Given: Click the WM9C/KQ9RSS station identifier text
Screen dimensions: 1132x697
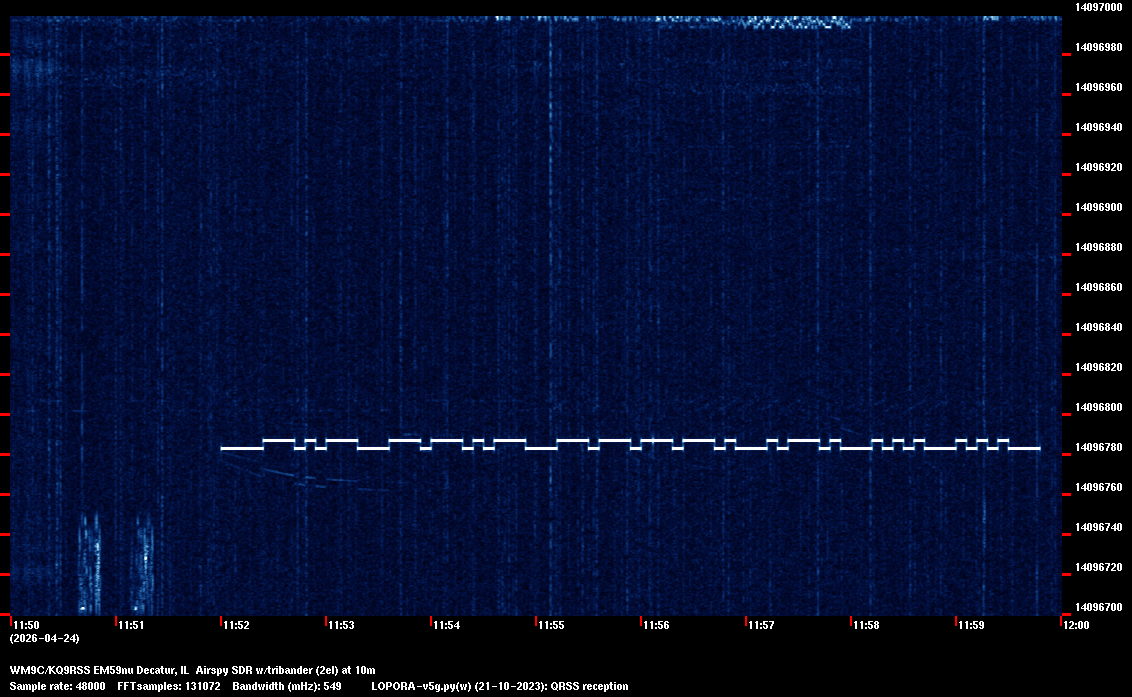Looking at the screenshot, I should point(49,669).
